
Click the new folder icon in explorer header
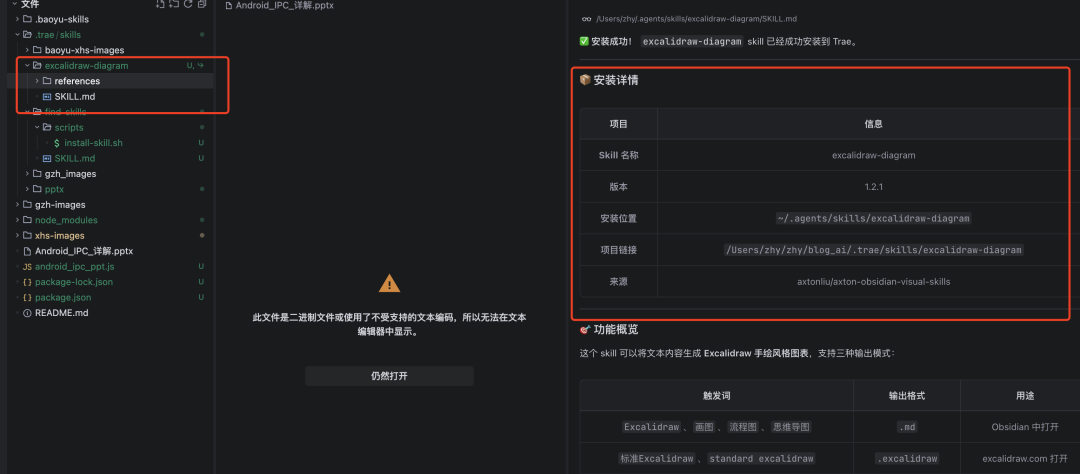[x=174, y=4]
